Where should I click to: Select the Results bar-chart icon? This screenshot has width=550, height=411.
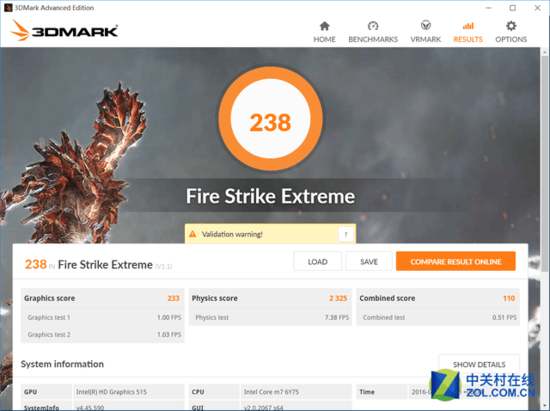pyautogui.click(x=468, y=26)
